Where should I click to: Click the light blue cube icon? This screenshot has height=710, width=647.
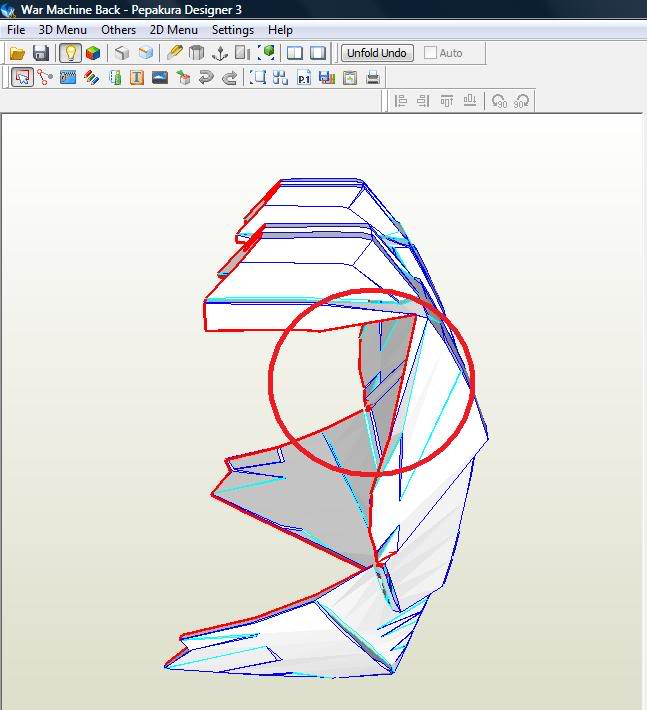click(x=146, y=53)
